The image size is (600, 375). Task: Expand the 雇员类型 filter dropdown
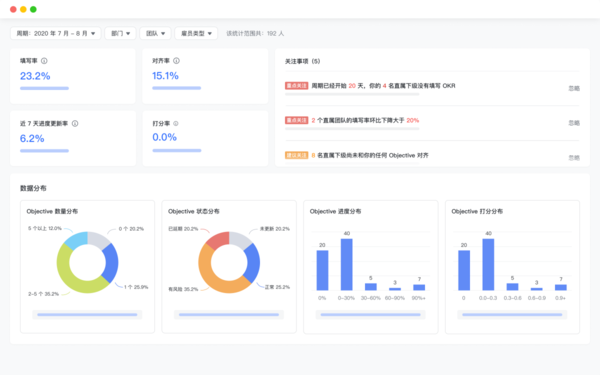(196, 33)
